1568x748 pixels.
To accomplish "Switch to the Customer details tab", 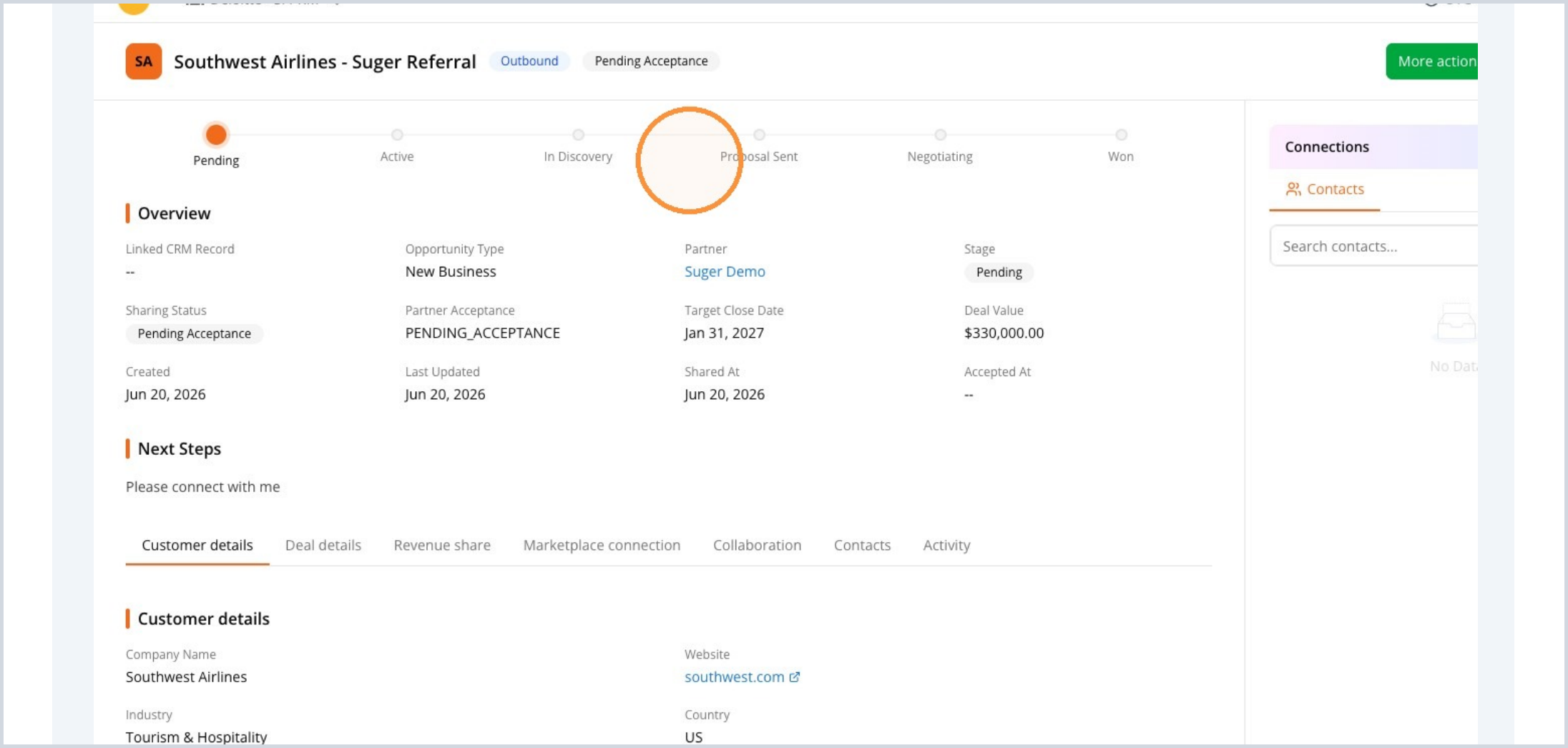I will 197,545.
